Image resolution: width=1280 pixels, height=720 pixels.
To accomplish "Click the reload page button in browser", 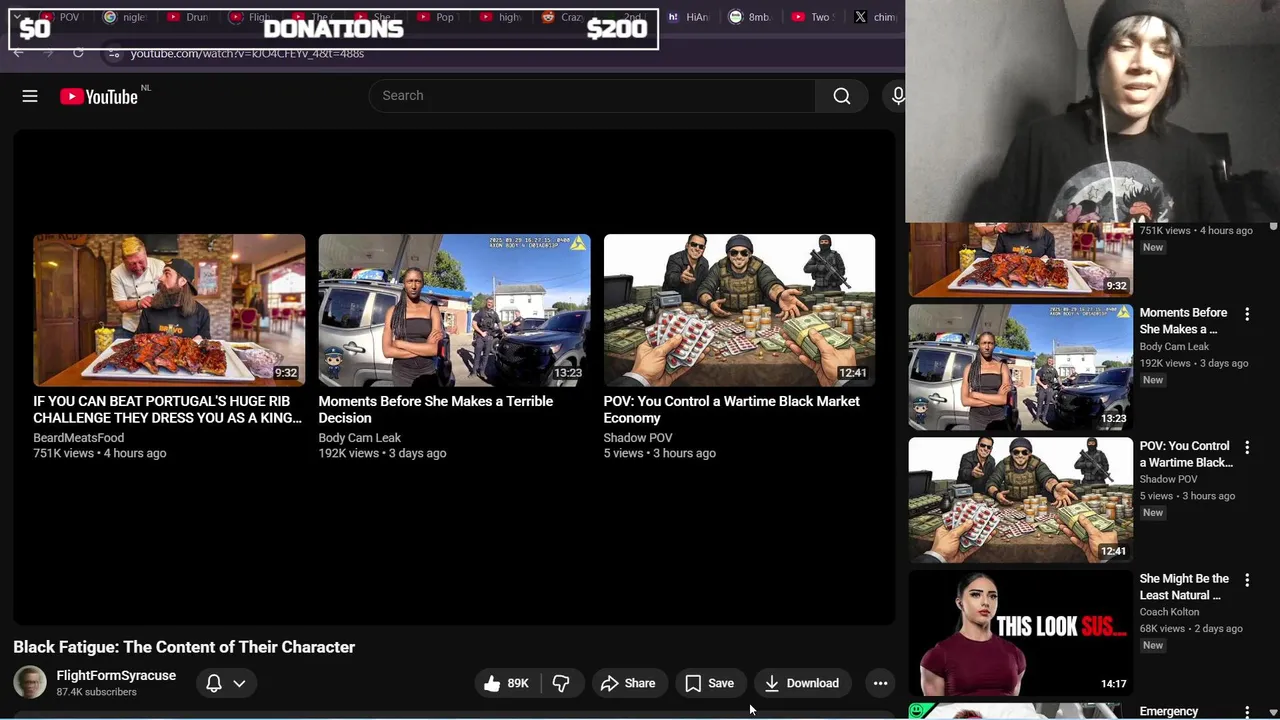I will pos(78,53).
